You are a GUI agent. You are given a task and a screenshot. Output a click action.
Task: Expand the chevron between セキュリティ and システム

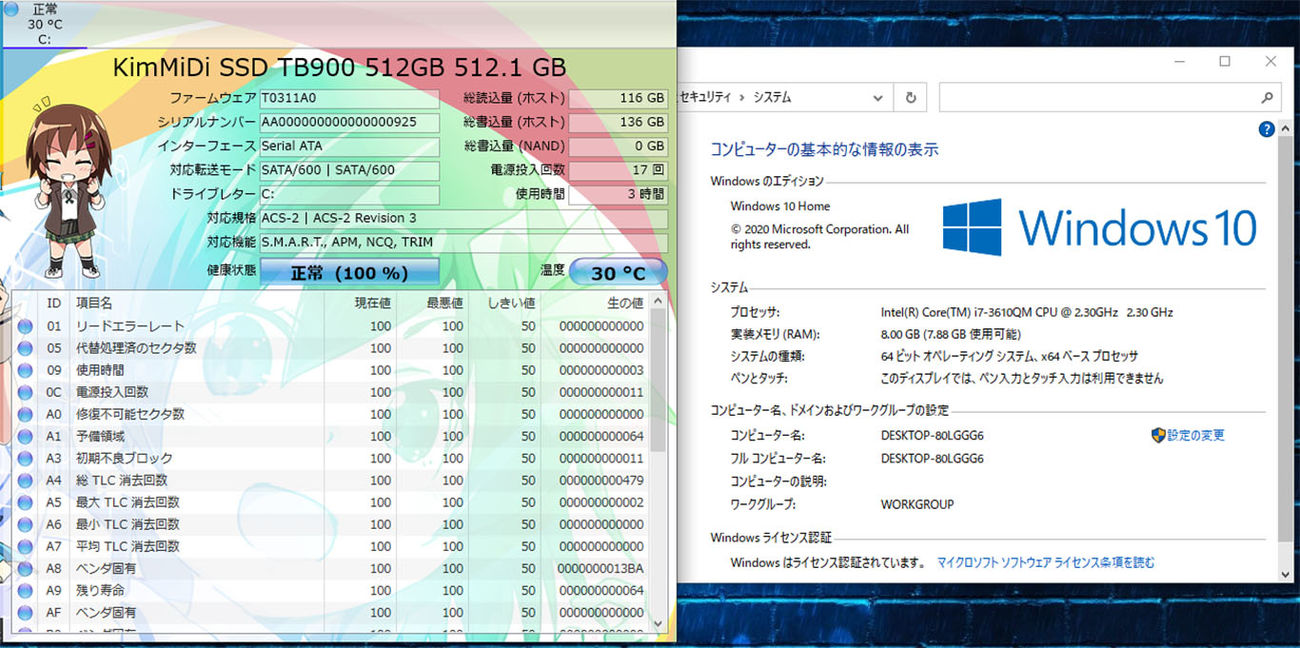743,97
